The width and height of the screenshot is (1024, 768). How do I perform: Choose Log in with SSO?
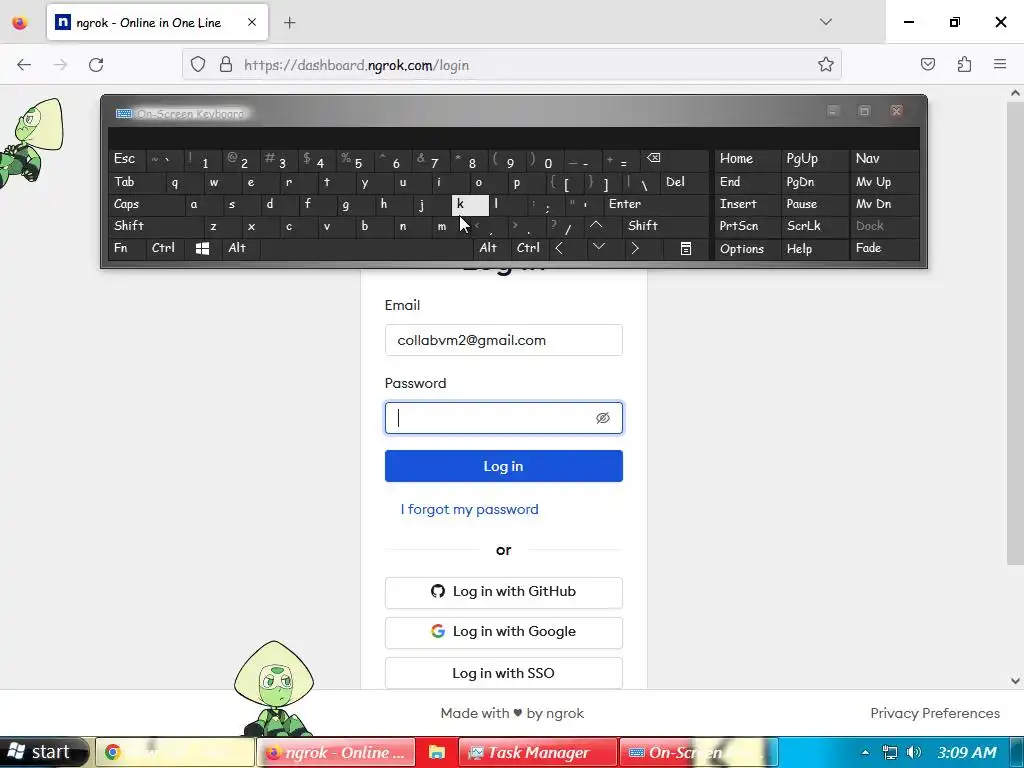(x=504, y=673)
